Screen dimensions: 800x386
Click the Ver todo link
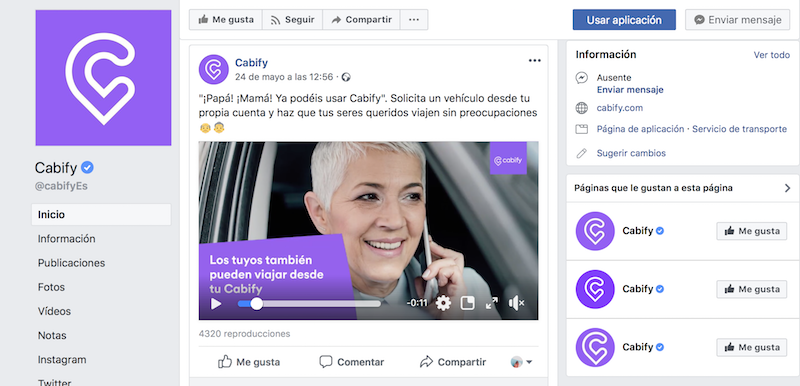pos(771,55)
